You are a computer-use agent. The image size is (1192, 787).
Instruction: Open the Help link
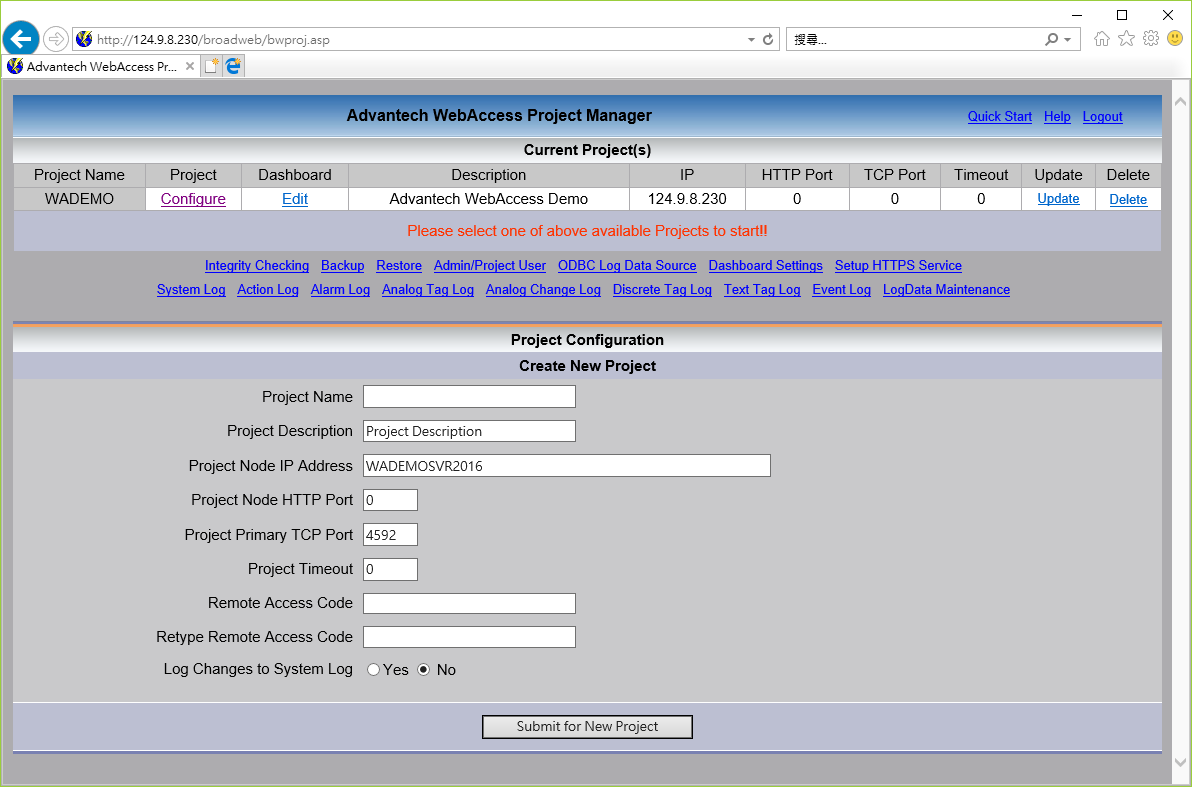click(x=1057, y=116)
